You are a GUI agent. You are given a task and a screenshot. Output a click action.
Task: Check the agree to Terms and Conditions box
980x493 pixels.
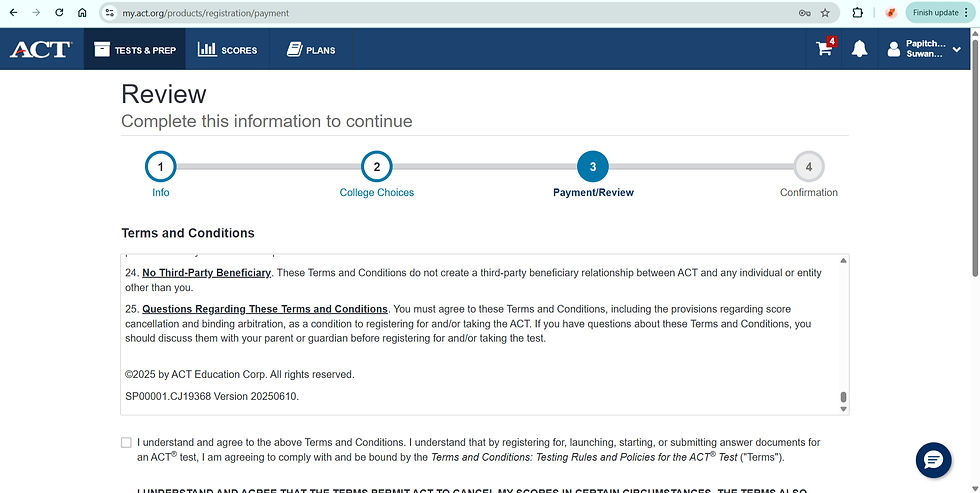(x=126, y=442)
